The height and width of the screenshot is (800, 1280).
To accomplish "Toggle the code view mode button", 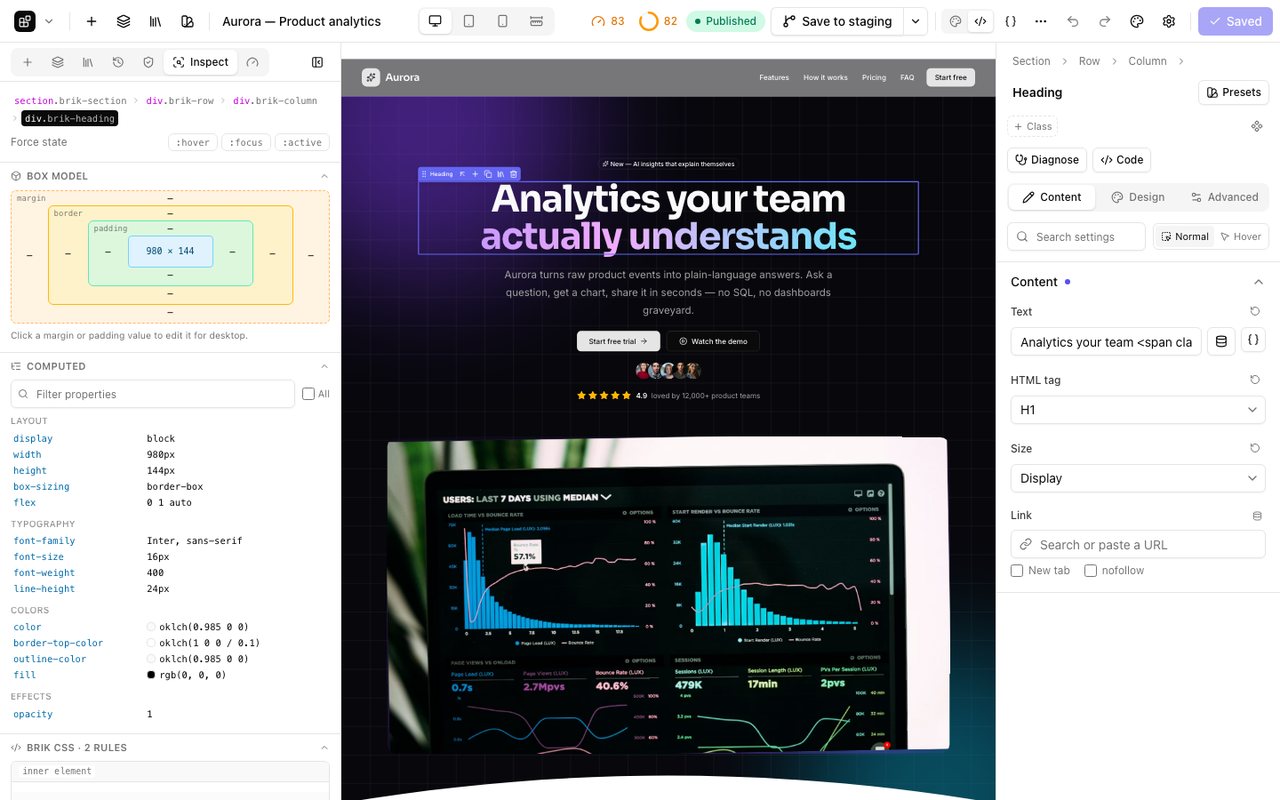I will click(x=980, y=21).
